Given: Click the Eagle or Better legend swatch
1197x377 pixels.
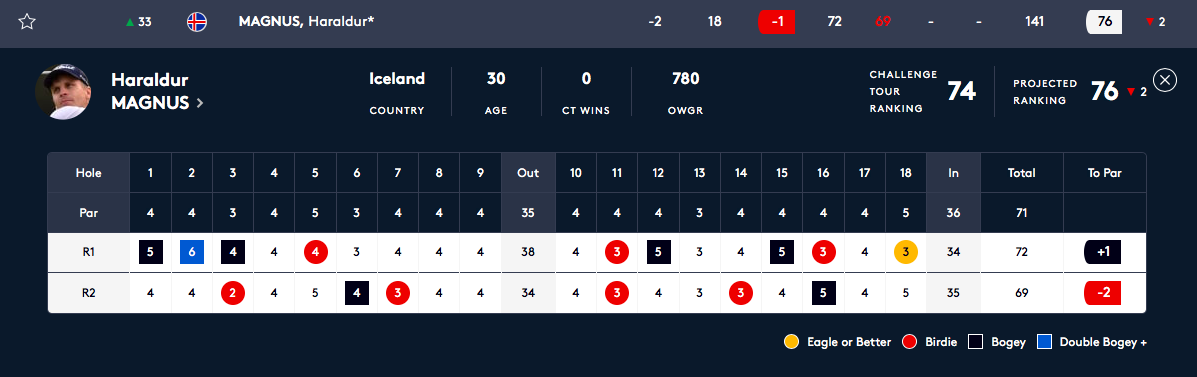Looking at the screenshot, I should 792,342.
